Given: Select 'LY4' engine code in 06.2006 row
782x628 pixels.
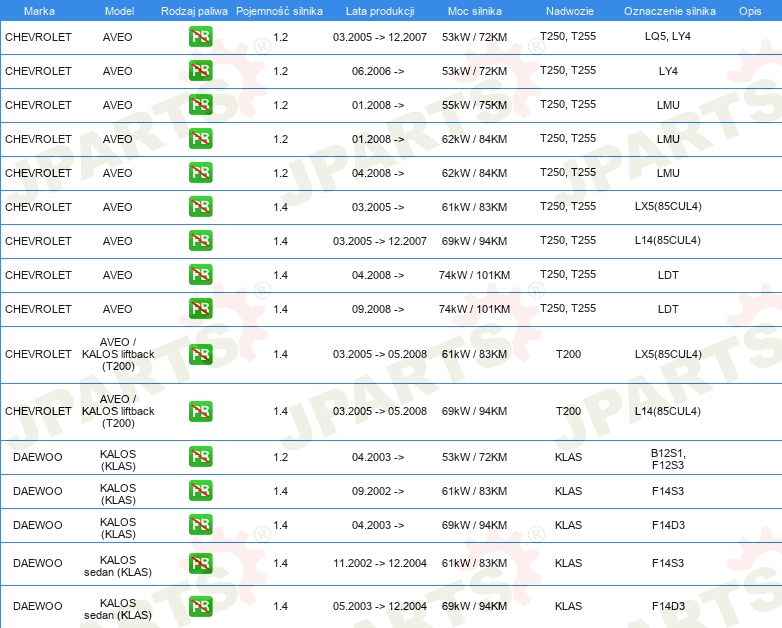Looking at the screenshot, I should [668, 71].
